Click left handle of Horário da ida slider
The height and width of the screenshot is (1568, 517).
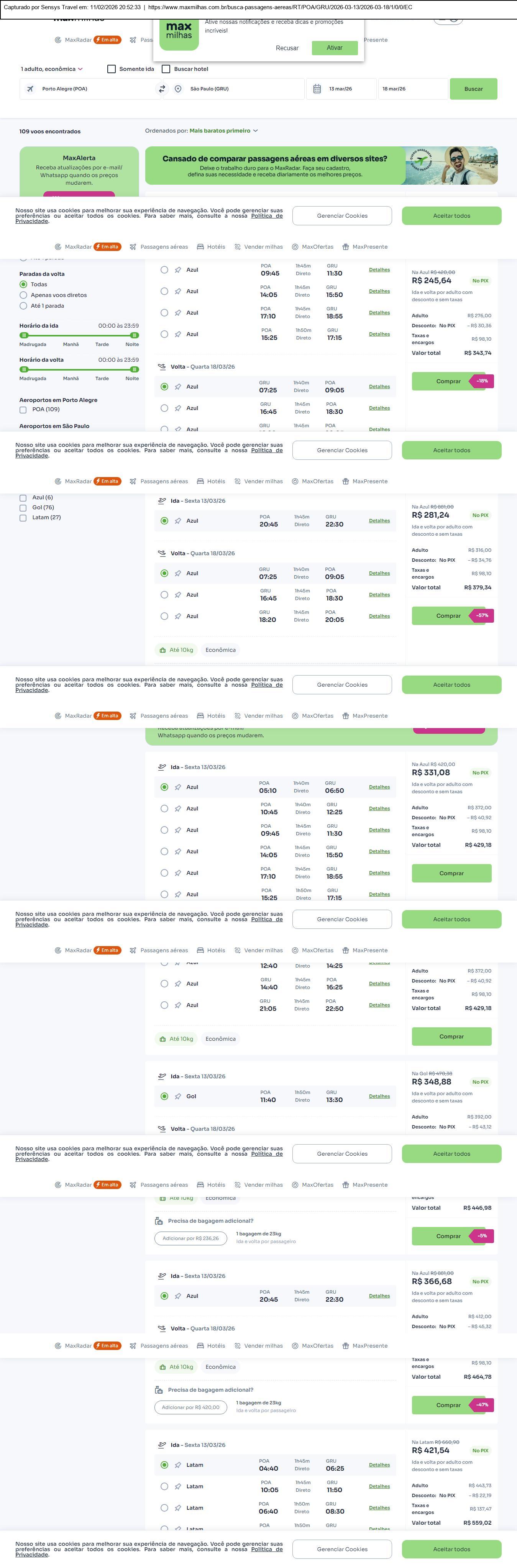25,335
